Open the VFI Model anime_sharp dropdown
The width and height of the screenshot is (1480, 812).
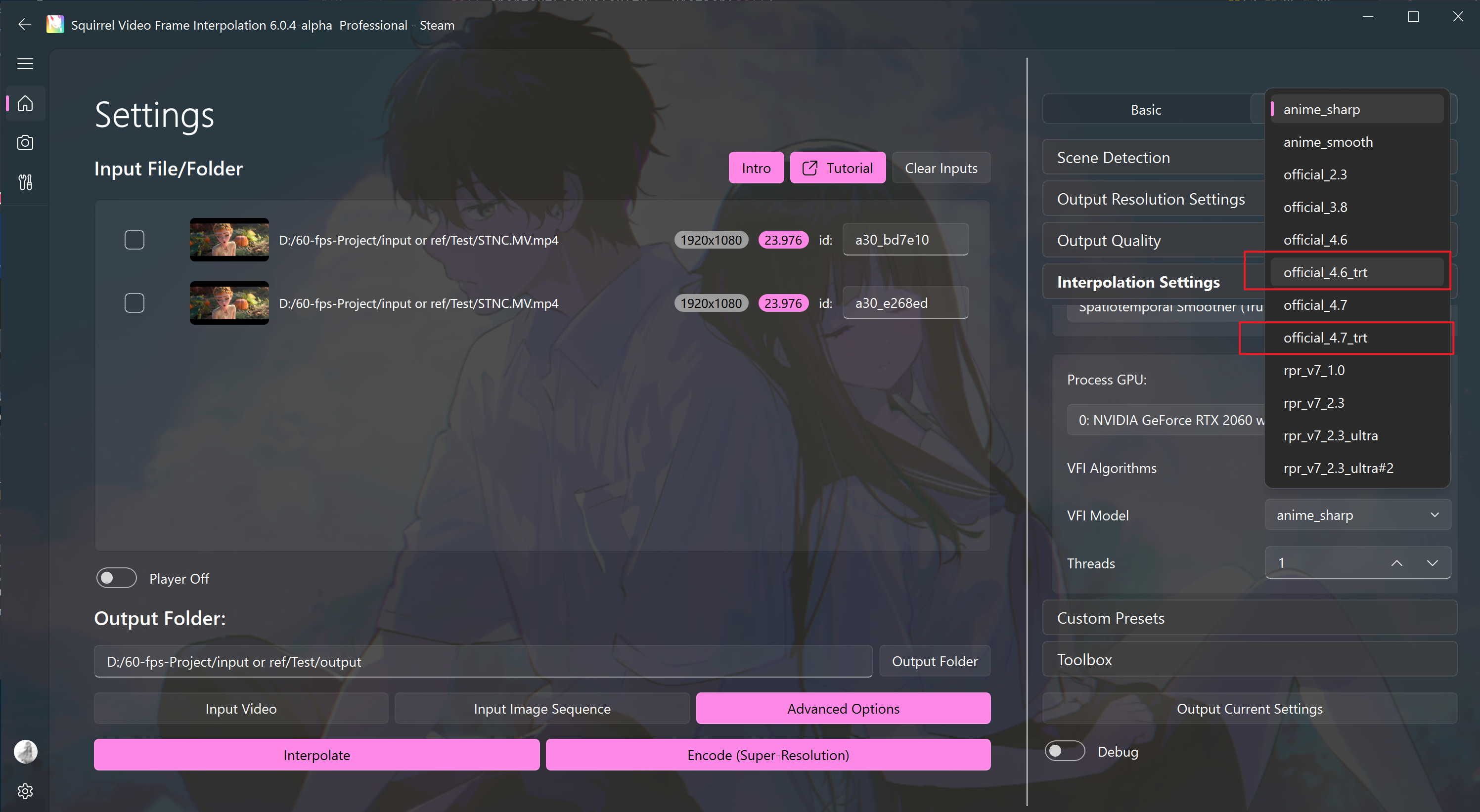(1358, 514)
